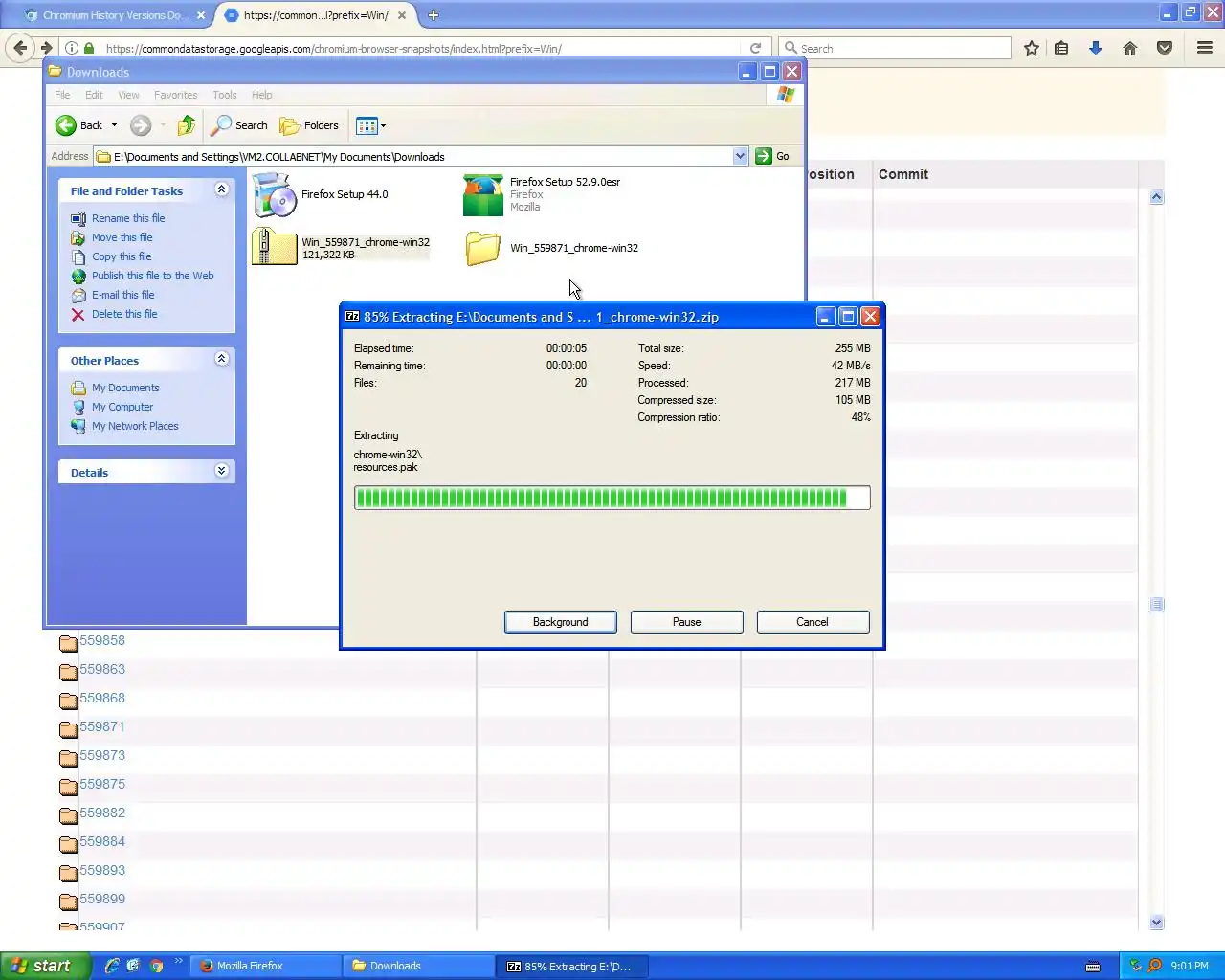This screenshot has width=1225, height=980.
Task: Open Tools menu in Downloads window
Action: pos(225,95)
